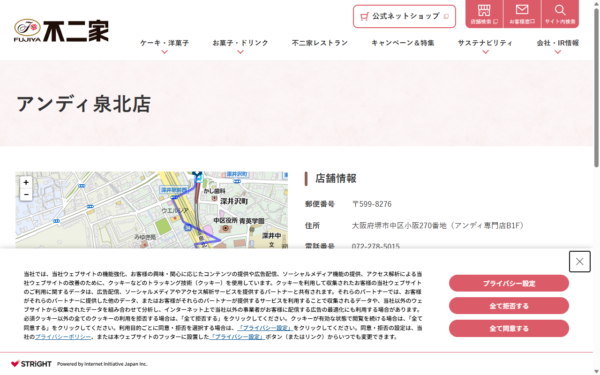Click the site search magnifier icon
600x375 pixels.
(x=560, y=14)
